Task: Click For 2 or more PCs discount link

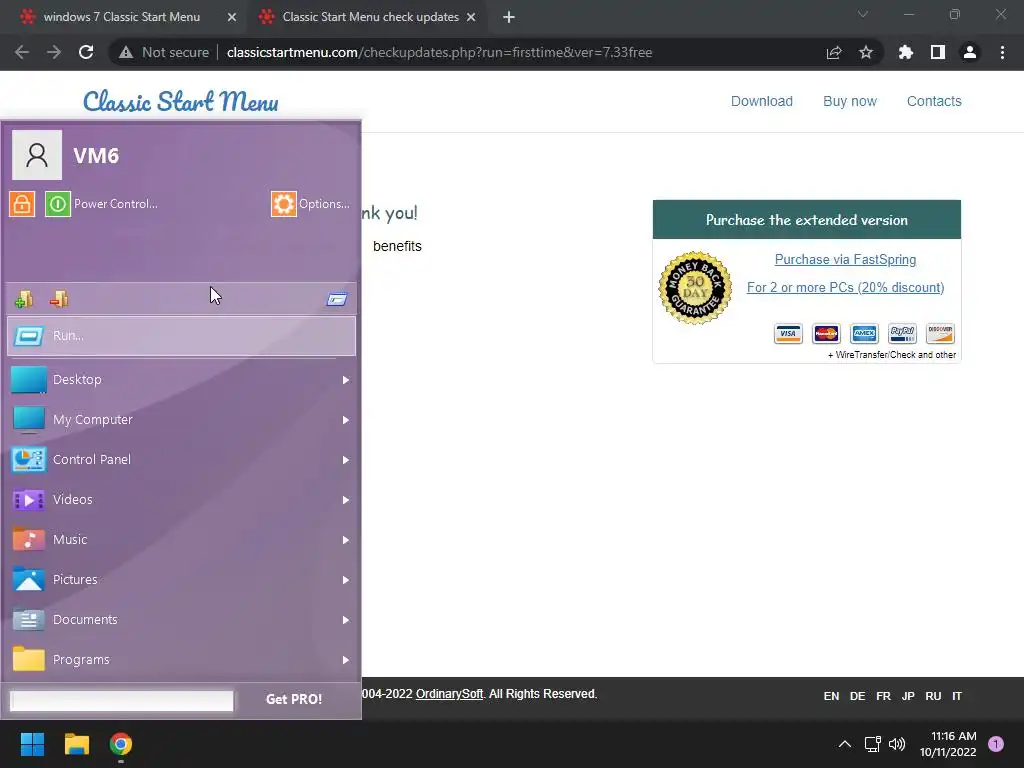Action: (845, 287)
